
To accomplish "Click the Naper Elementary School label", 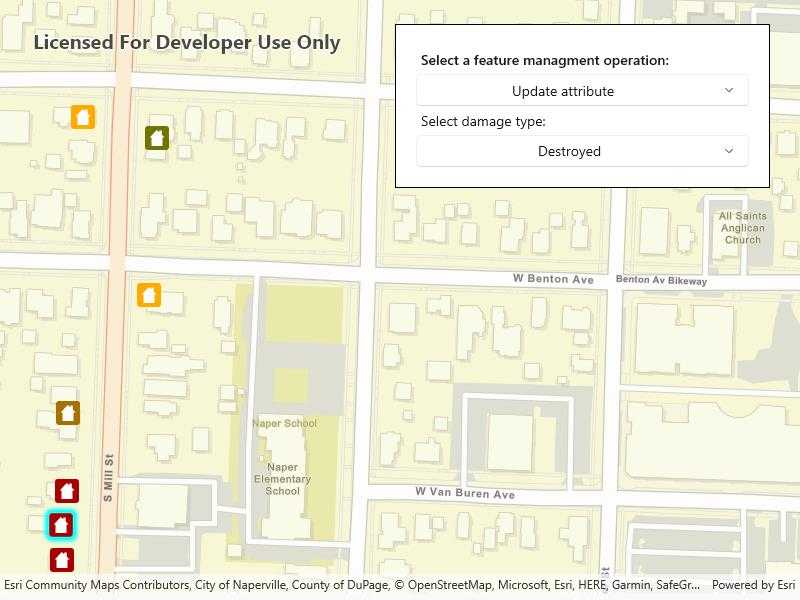I will click(x=282, y=479).
